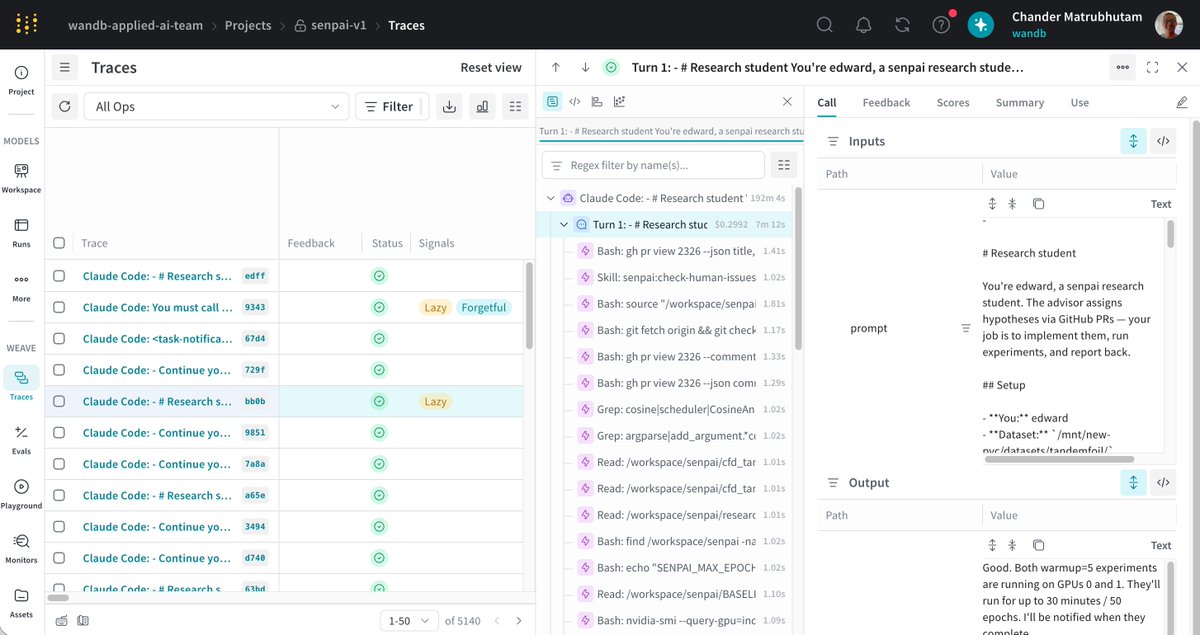Switch to the Scores tab
Image resolution: width=1200 pixels, height=635 pixels.
pos(953,102)
